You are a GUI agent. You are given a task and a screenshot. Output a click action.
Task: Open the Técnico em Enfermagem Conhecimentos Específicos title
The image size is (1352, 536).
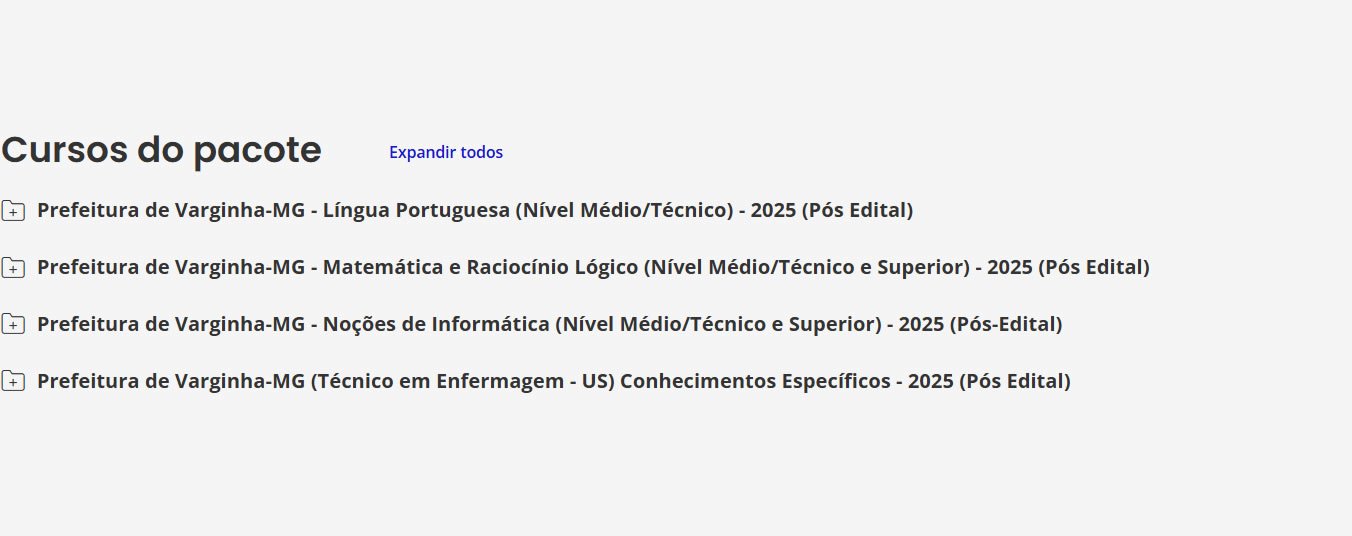coord(553,382)
